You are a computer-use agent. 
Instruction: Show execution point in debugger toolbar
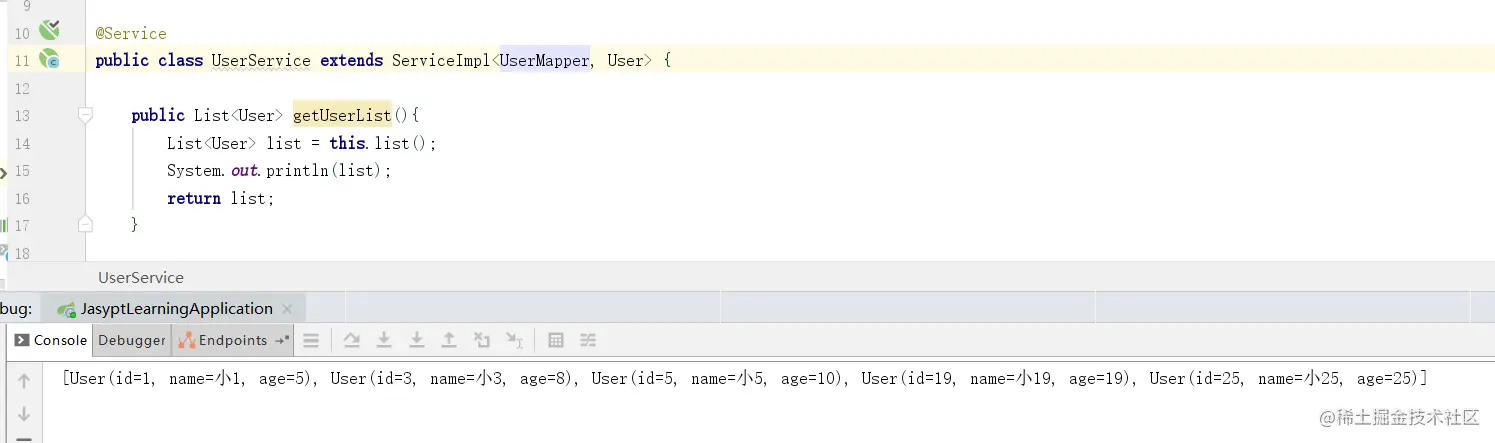click(311, 341)
